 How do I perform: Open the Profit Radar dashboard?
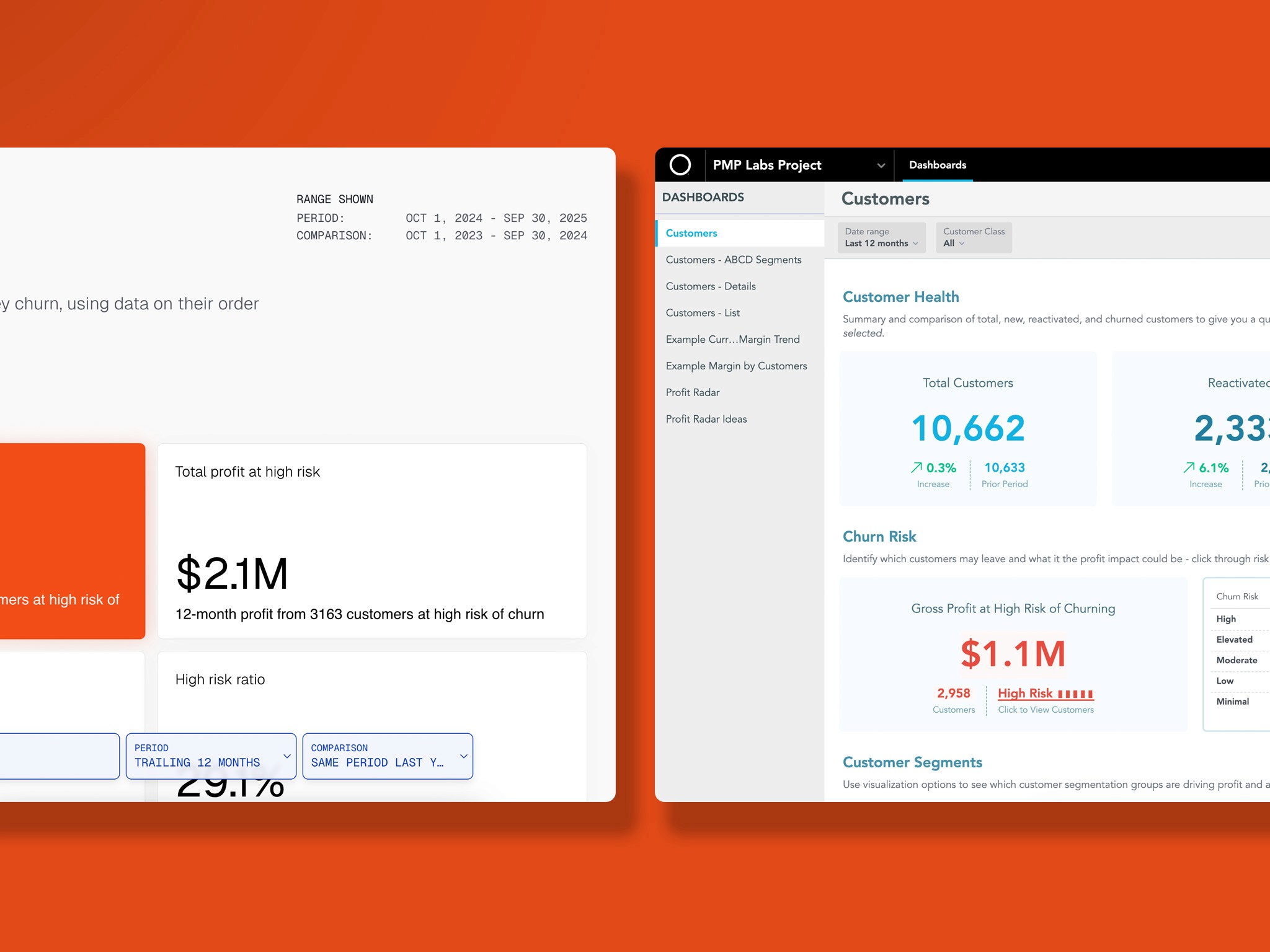692,392
